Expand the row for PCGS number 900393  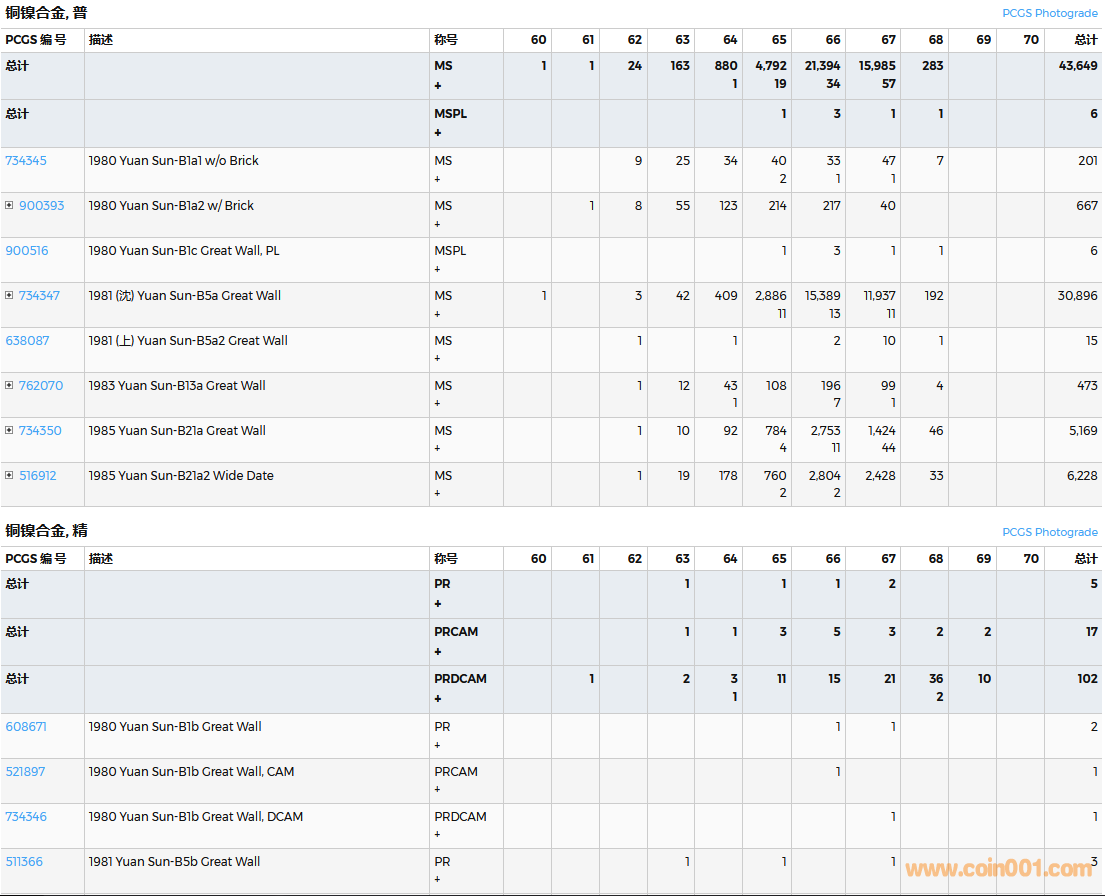(x=9, y=205)
